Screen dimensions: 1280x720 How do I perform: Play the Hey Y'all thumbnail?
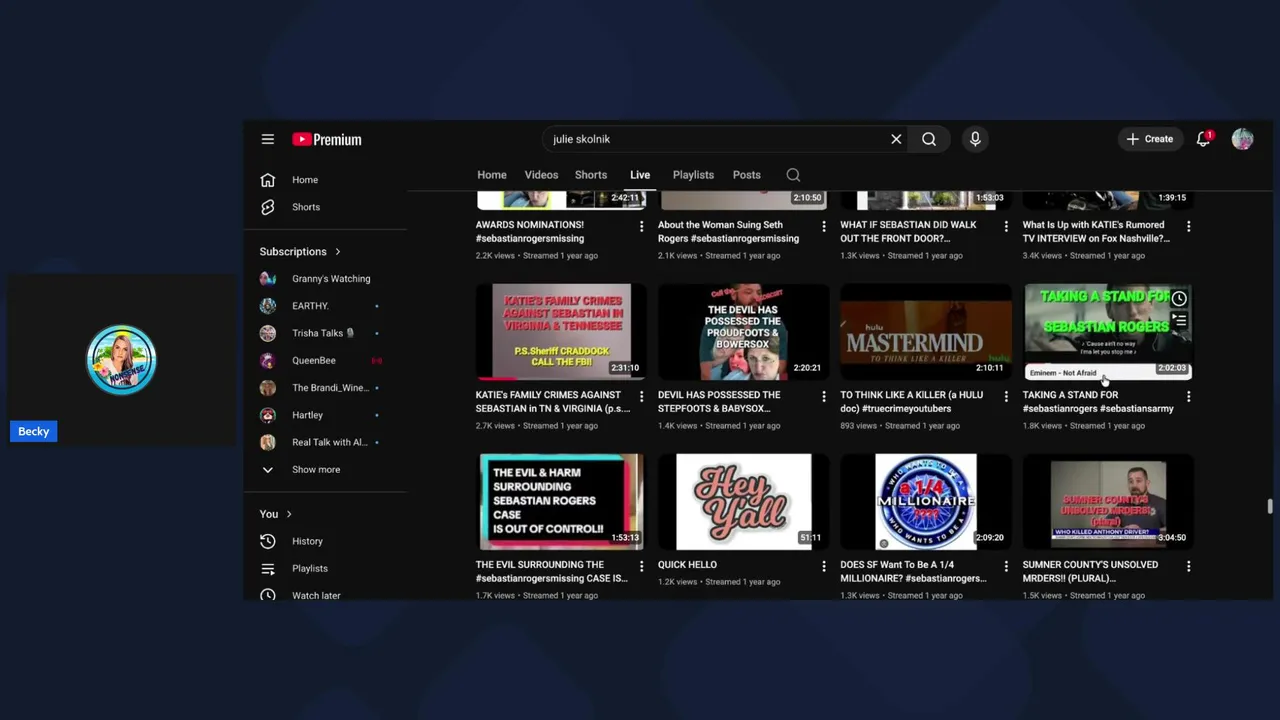coord(743,502)
